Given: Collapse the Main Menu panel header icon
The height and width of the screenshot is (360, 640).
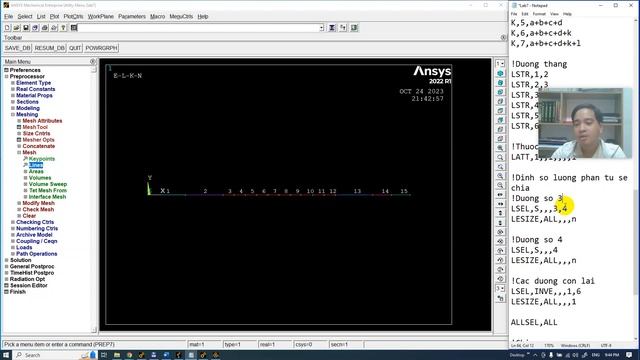Looking at the screenshot, I should [93, 62].
